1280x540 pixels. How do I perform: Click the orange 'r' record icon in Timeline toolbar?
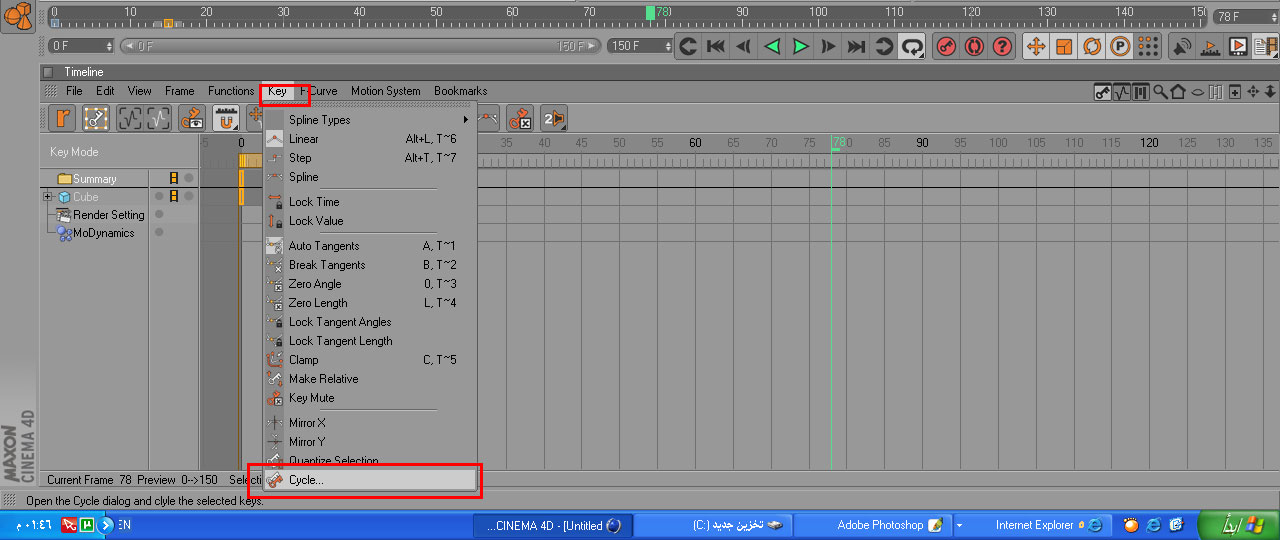click(63, 119)
